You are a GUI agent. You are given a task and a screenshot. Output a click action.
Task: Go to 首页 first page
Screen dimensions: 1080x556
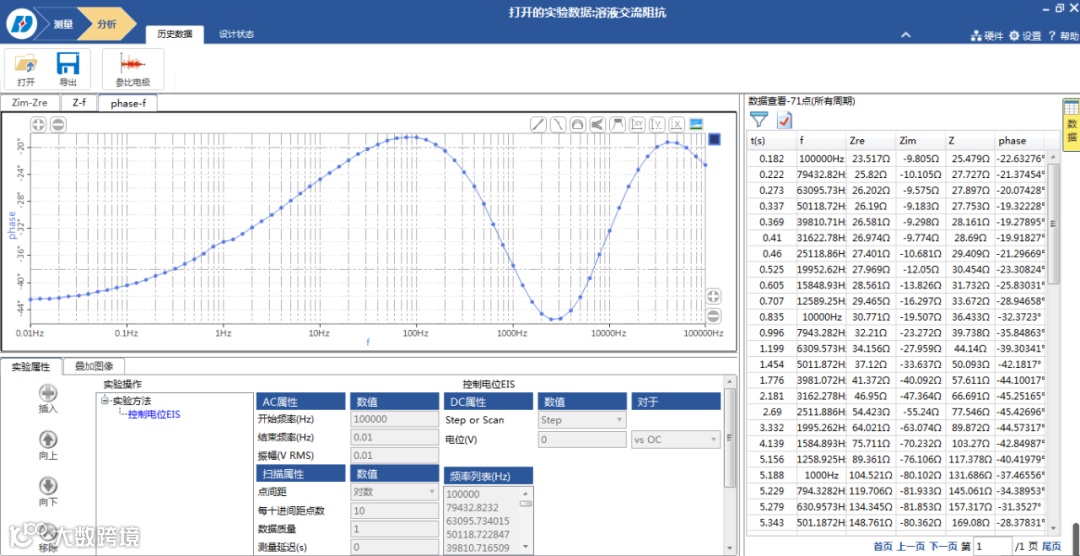point(882,546)
